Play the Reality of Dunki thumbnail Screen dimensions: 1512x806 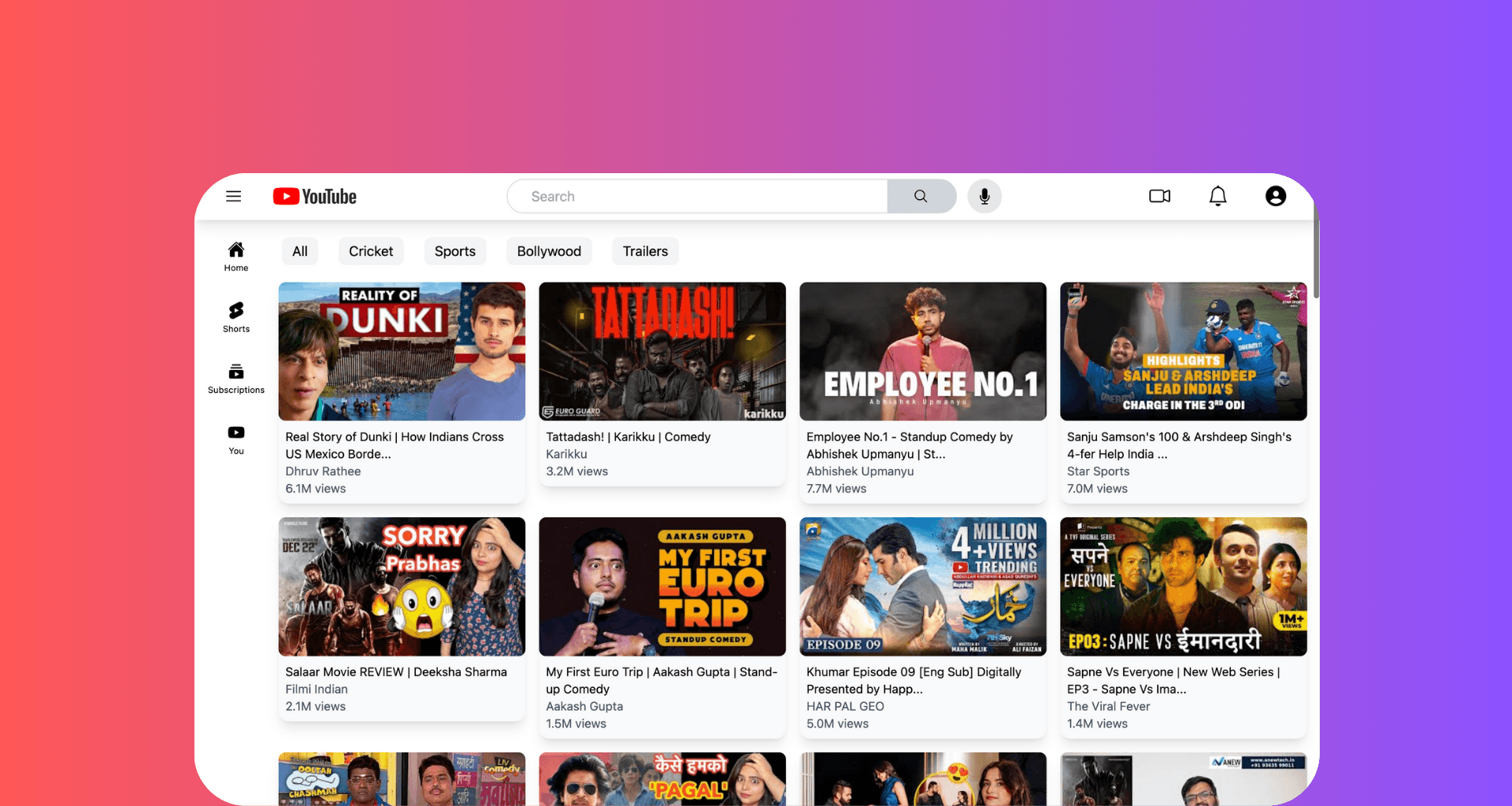tap(402, 351)
